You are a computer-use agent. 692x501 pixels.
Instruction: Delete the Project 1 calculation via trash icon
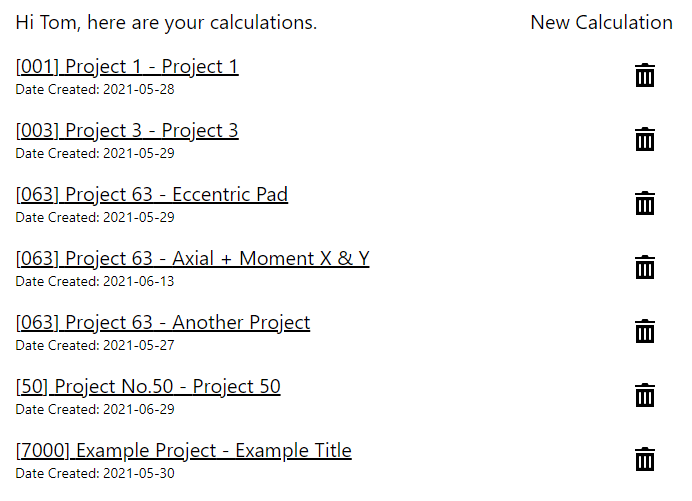pyautogui.click(x=645, y=75)
